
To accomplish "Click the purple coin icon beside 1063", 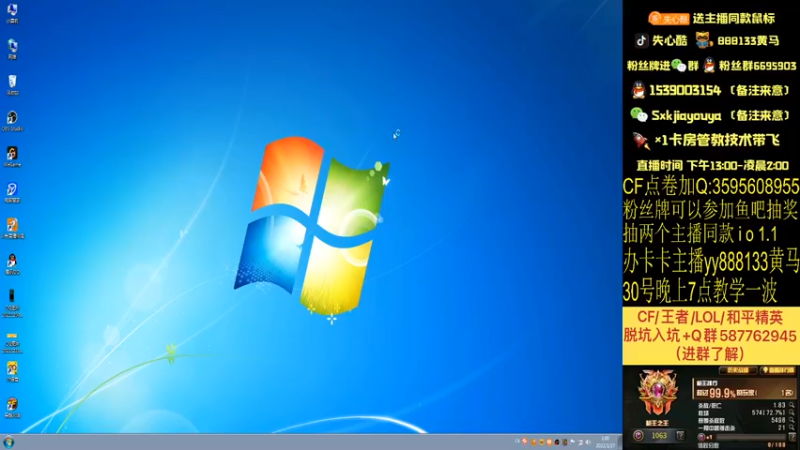I will point(638,436).
